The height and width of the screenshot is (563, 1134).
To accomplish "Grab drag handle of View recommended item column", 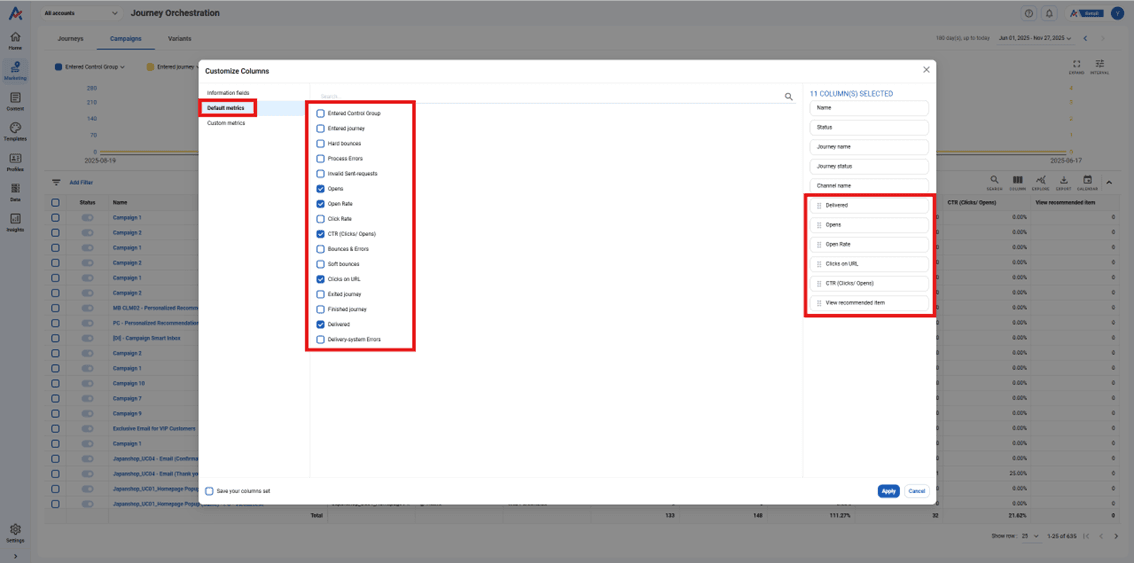I will [819, 303].
